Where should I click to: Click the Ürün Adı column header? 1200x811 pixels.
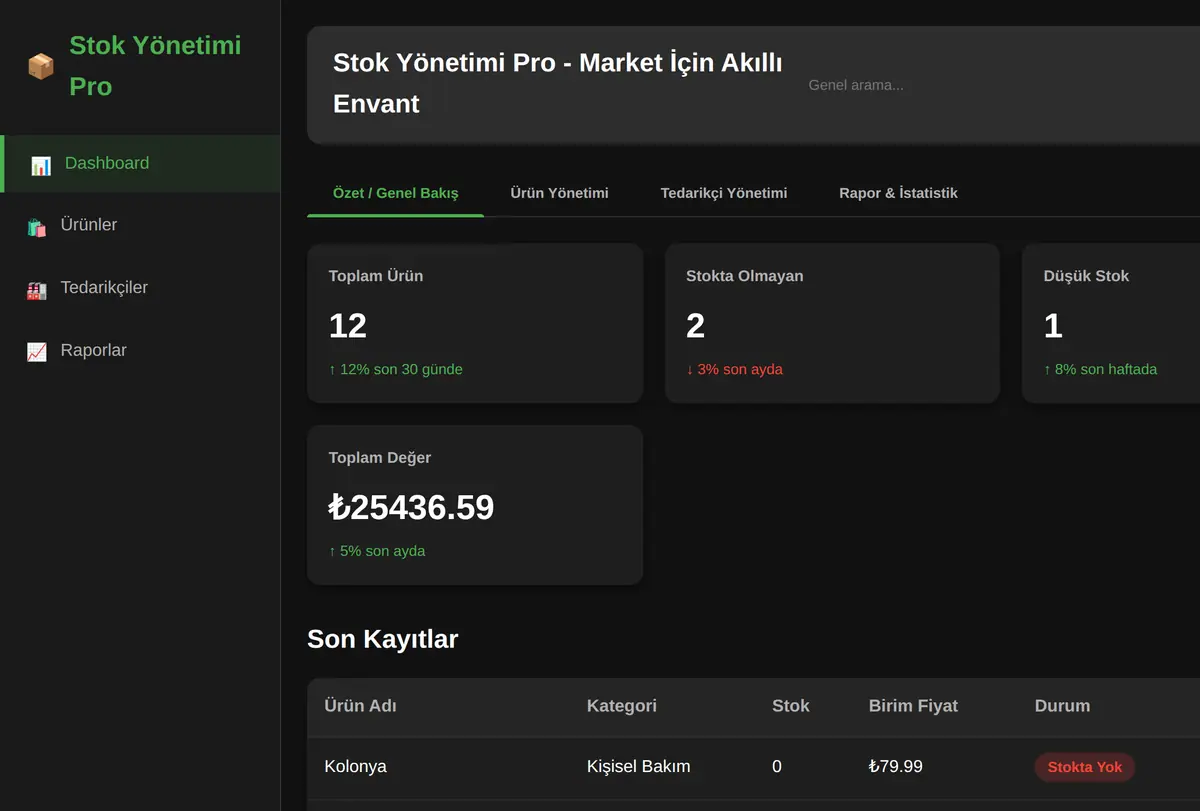[361, 706]
